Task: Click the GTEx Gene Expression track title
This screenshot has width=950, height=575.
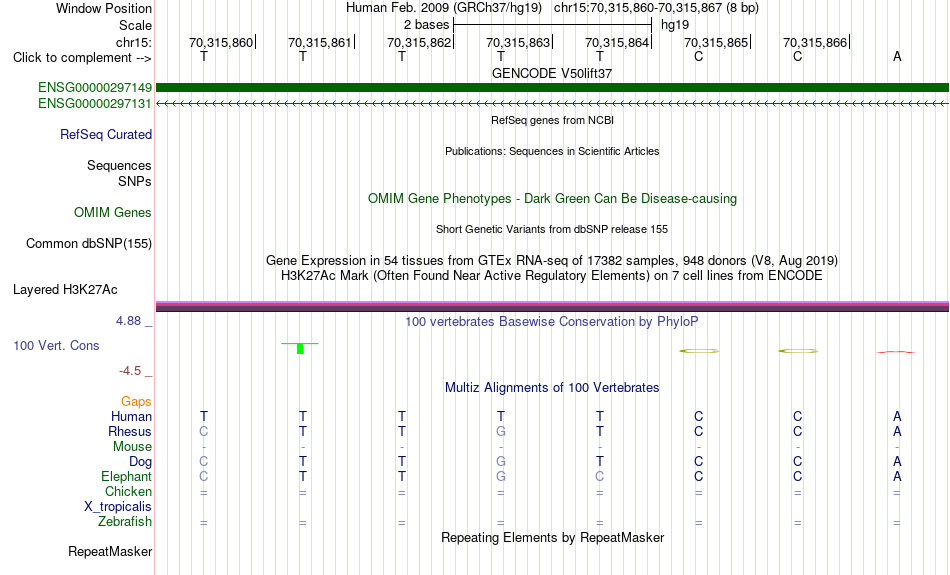Action: click(552, 261)
